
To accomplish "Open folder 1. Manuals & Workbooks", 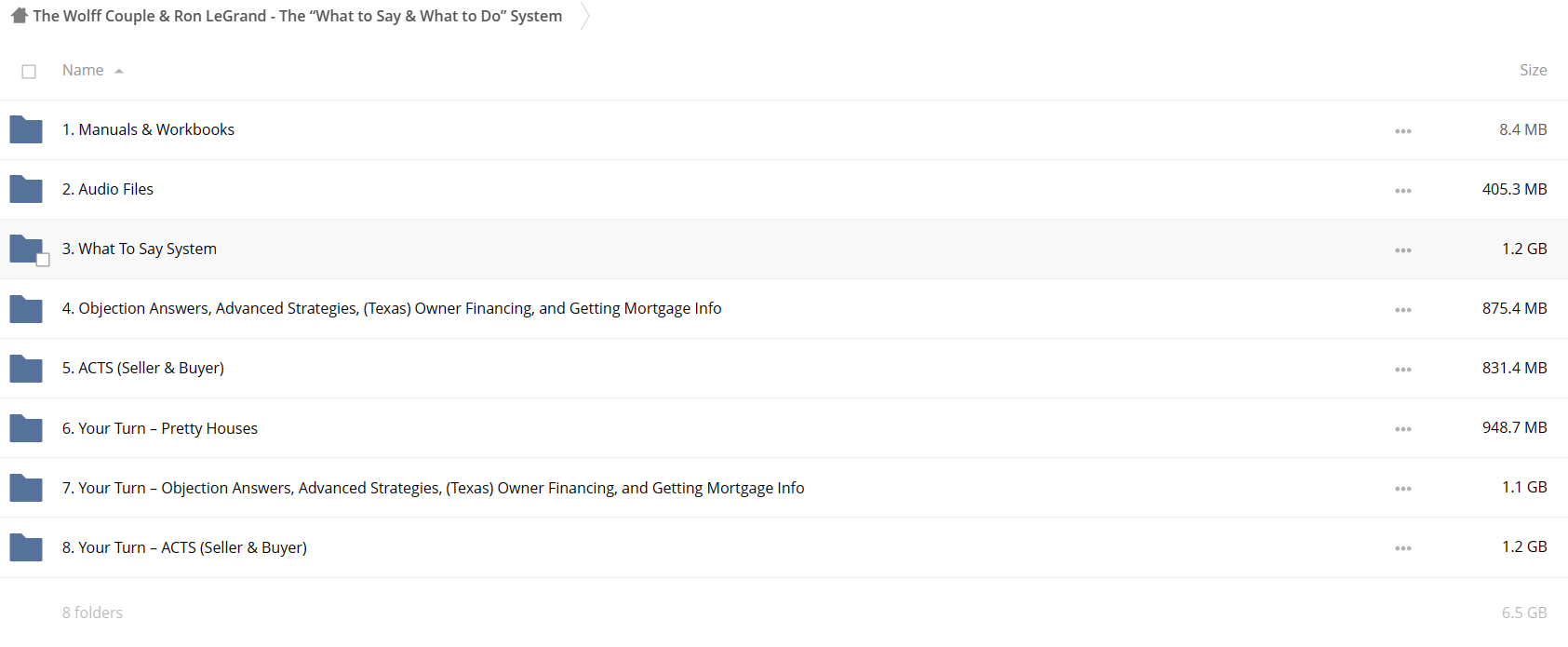I will [x=148, y=129].
